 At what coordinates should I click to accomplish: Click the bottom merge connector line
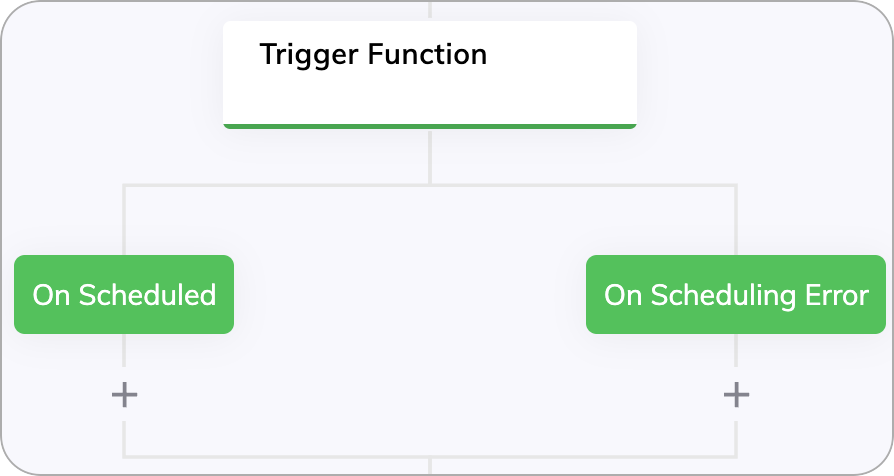430,456
